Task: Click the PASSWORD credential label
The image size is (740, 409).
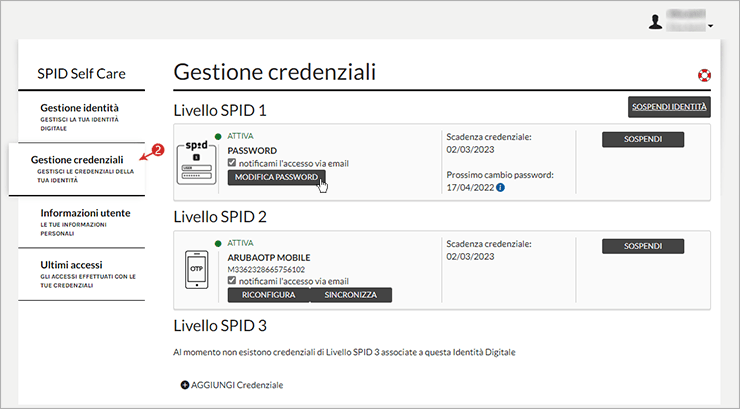Action: pyautogui.click(x=252, y=150)
